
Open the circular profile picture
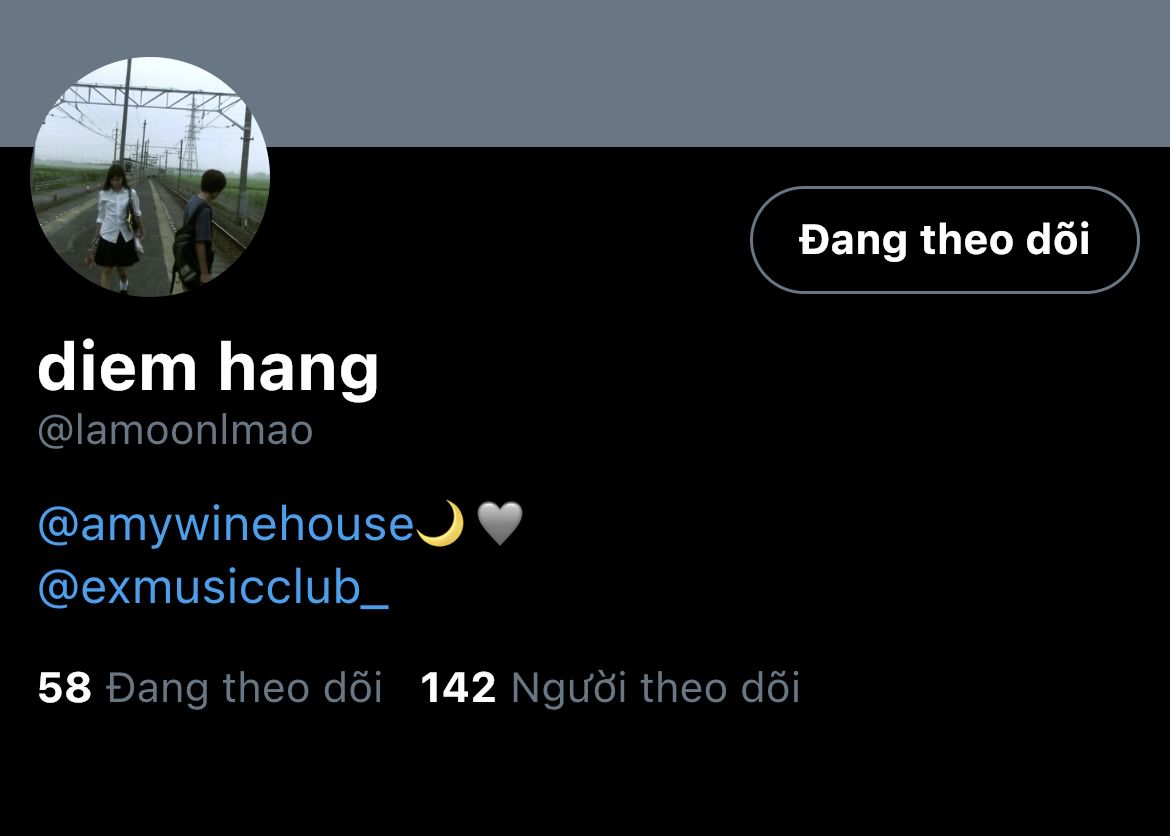[x=150, y=177]
